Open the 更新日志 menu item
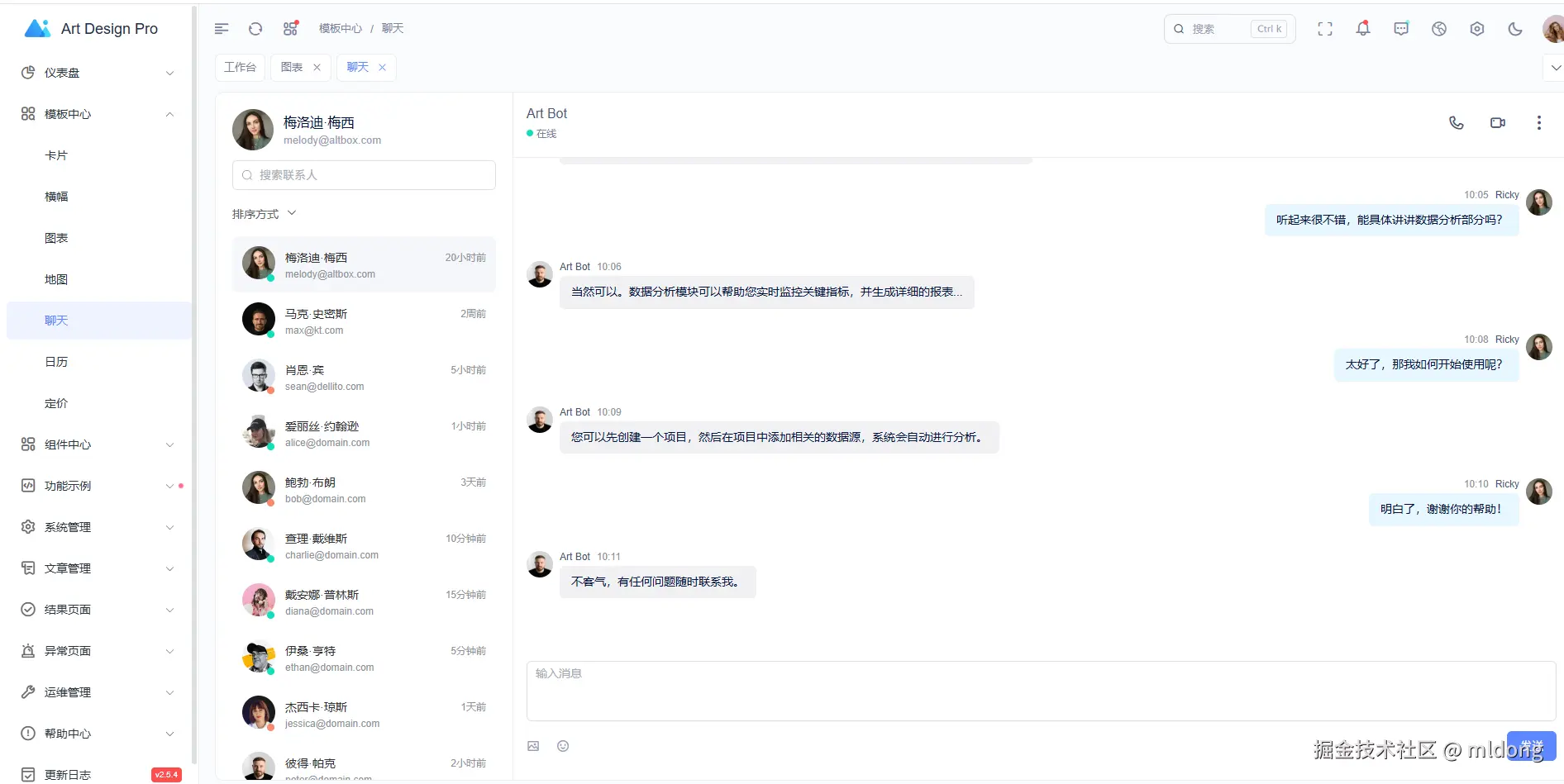Image resolution: width=1564 pixels, height=784 pixels. coord(99,775)
